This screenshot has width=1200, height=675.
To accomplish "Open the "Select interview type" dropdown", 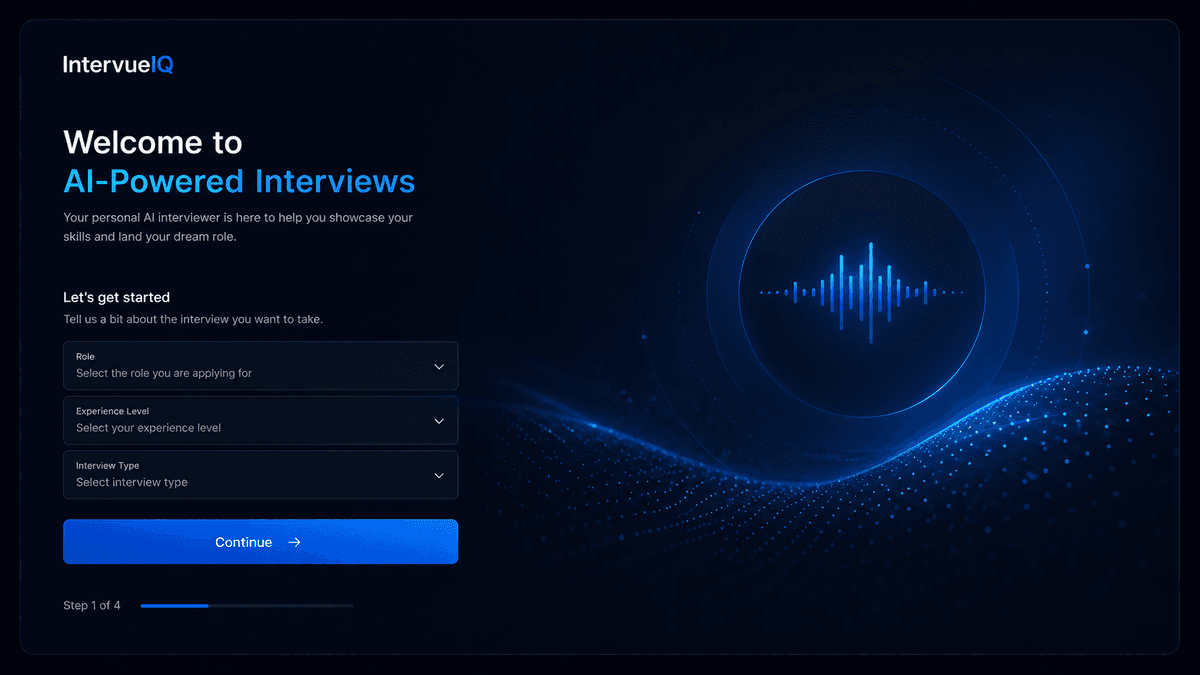I will pyautogui.click(x=132, y=482).
